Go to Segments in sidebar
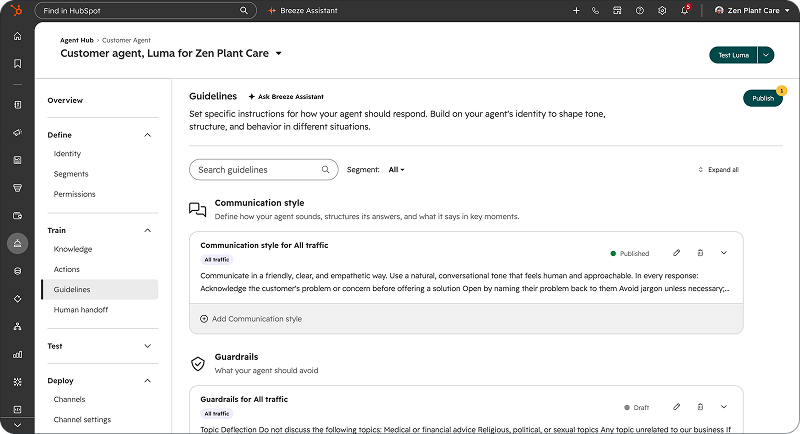 pyautogui.click(x=71, y=174)
